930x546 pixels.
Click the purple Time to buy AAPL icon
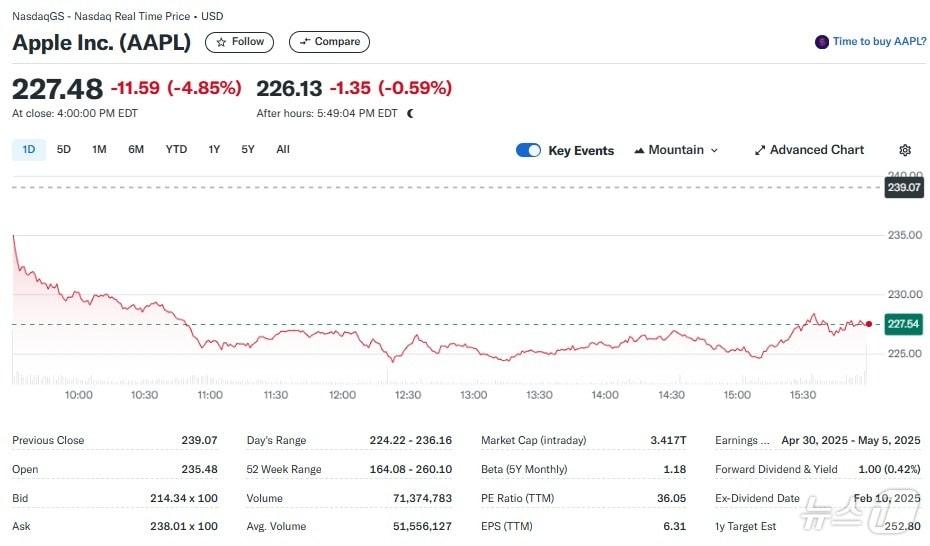(822, 42)
